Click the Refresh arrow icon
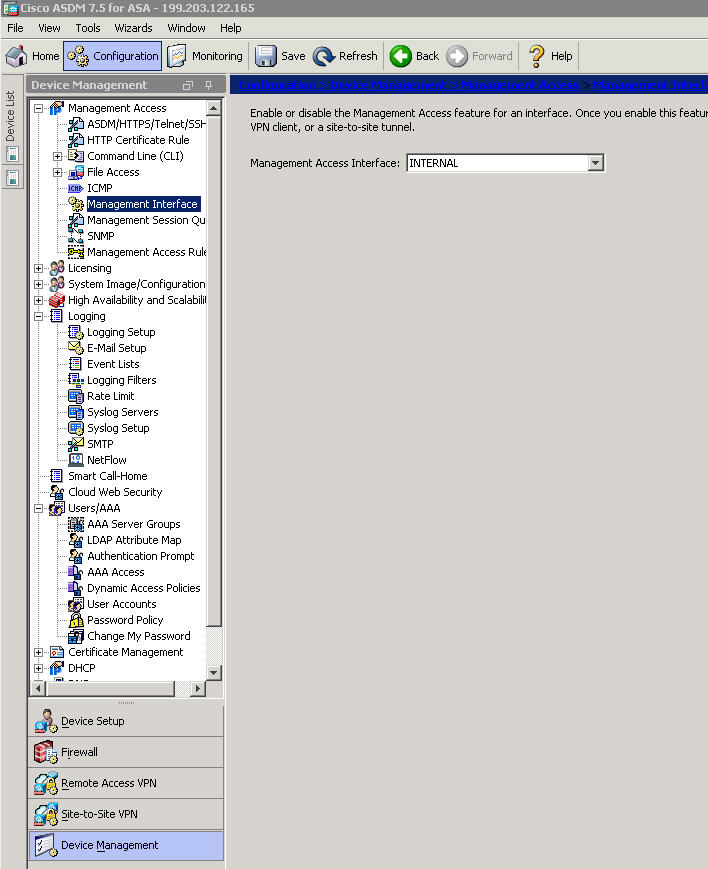 (x=324, y=56)
